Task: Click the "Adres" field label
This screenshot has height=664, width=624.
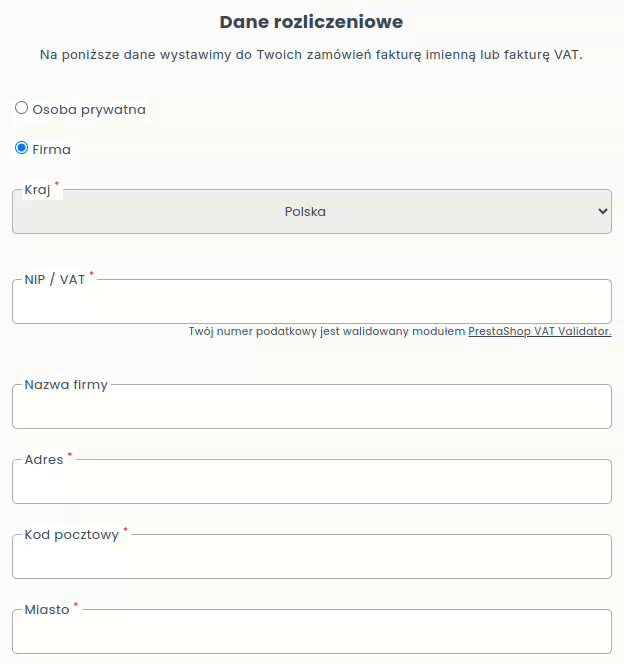Action: [x=44, y=459]
